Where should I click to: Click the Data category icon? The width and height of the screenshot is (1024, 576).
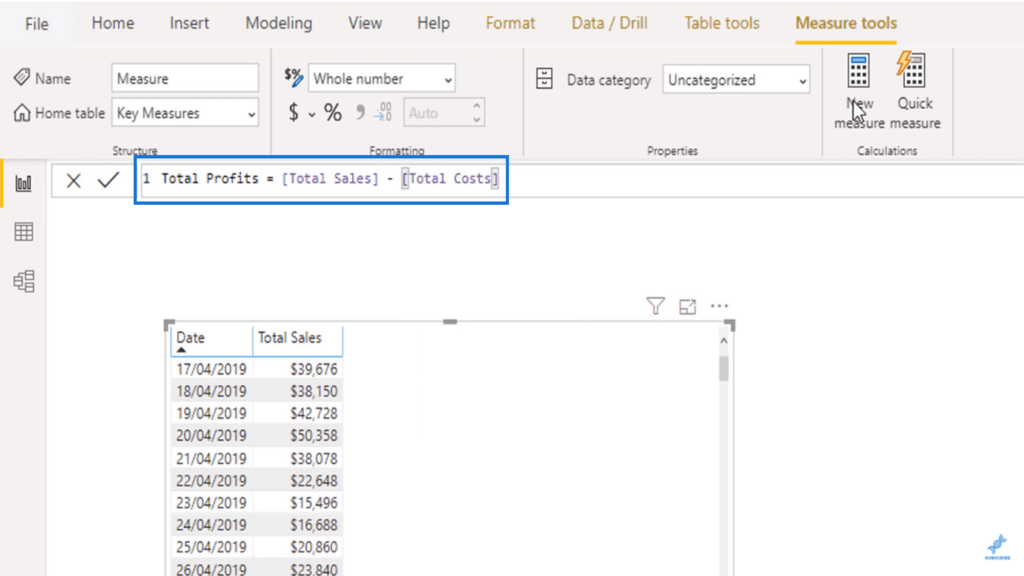(x=544, y=79)
